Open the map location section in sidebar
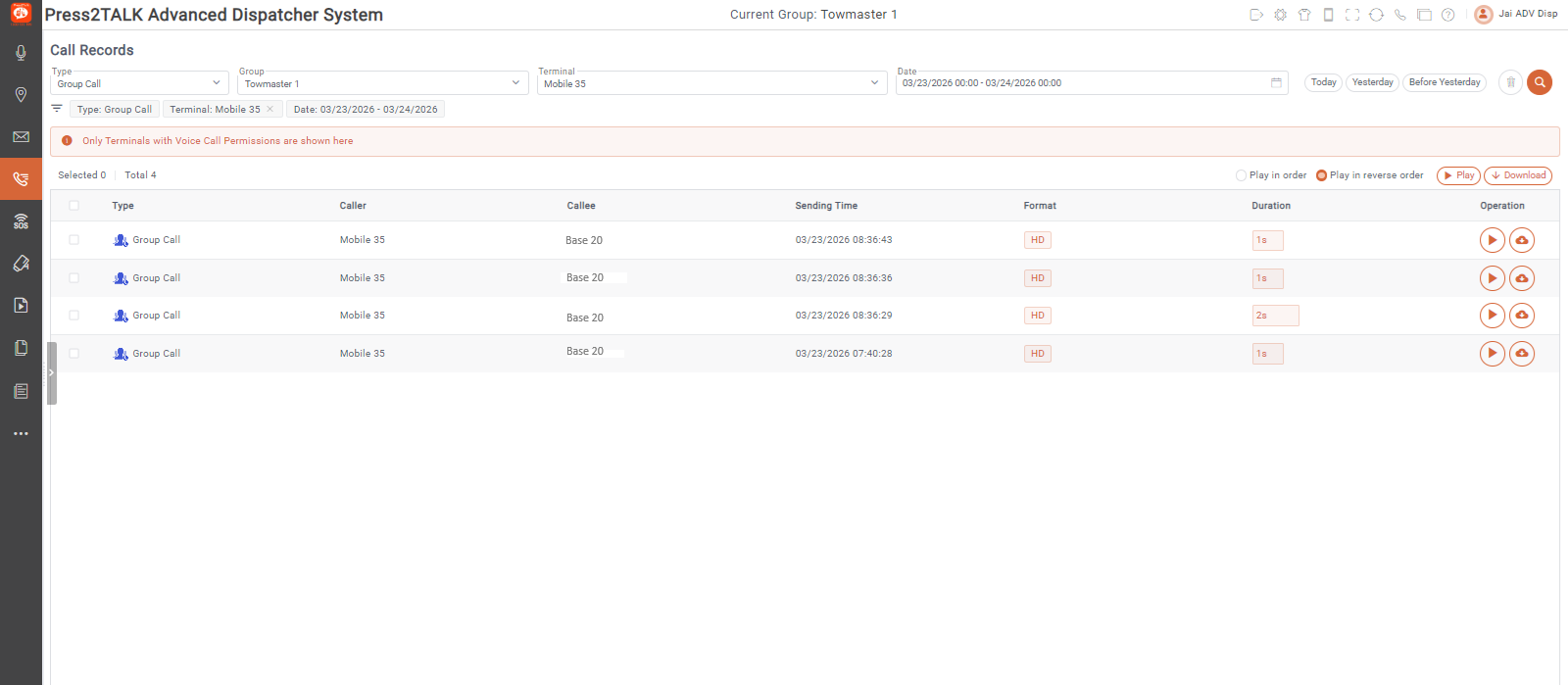 click(21, 95)
